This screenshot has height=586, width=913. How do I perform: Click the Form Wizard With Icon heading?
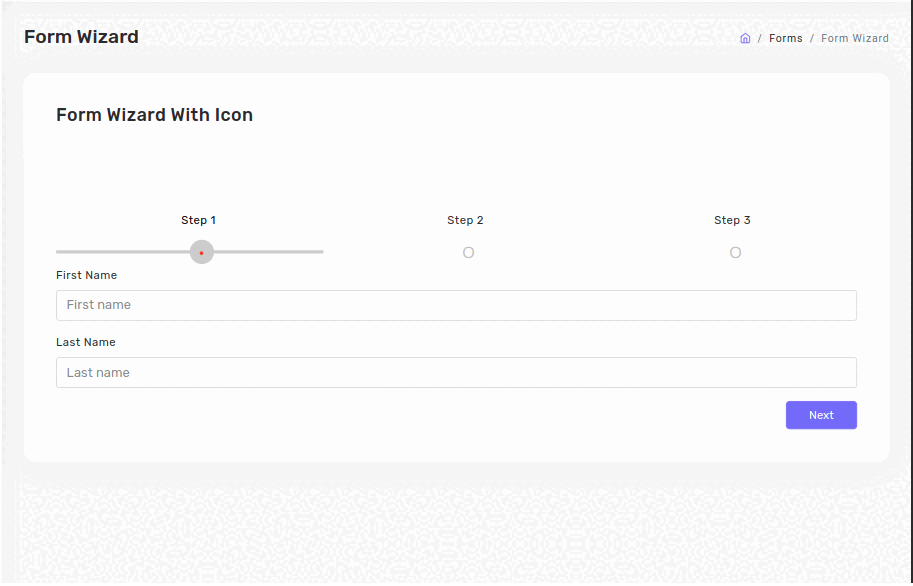click(154, 115)
